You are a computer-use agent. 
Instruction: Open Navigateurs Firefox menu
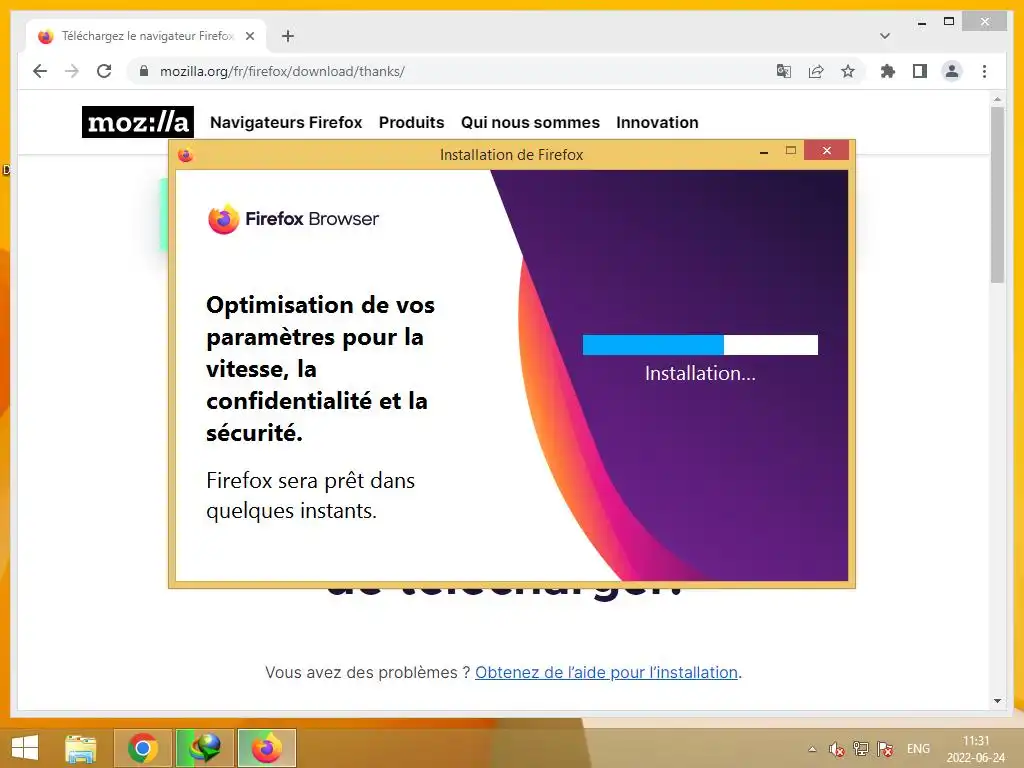286,122
